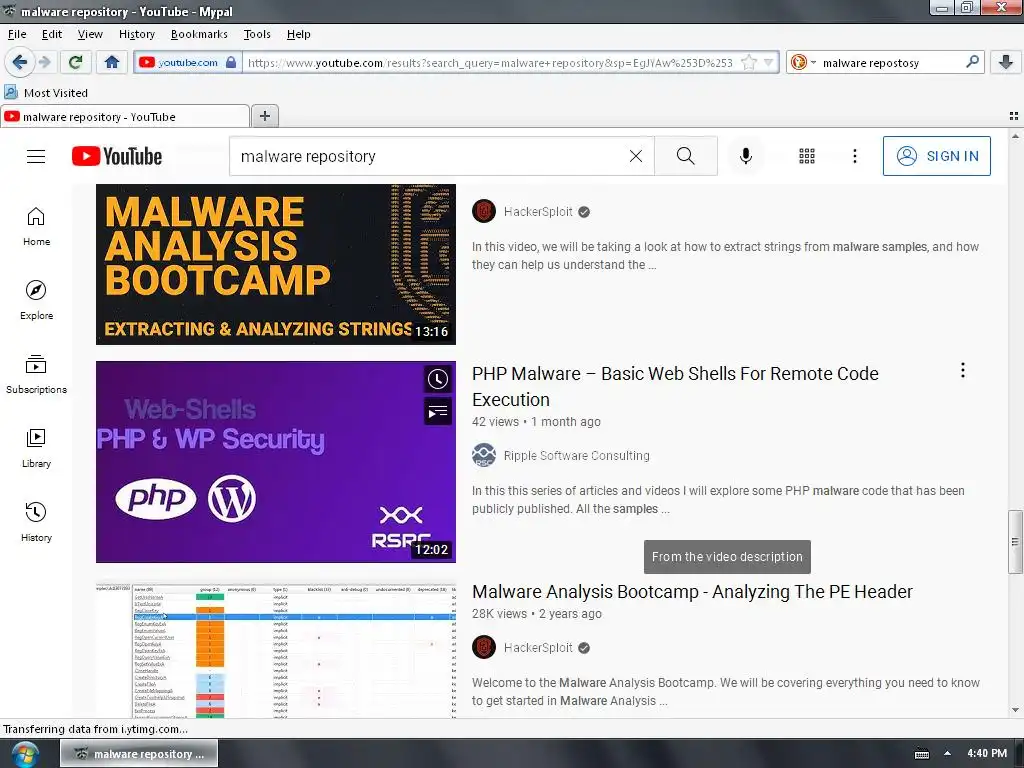Screen dimensions: 1024x768
Task: Open the URL history dropdown arrow
Action: (x=769, y=63)
